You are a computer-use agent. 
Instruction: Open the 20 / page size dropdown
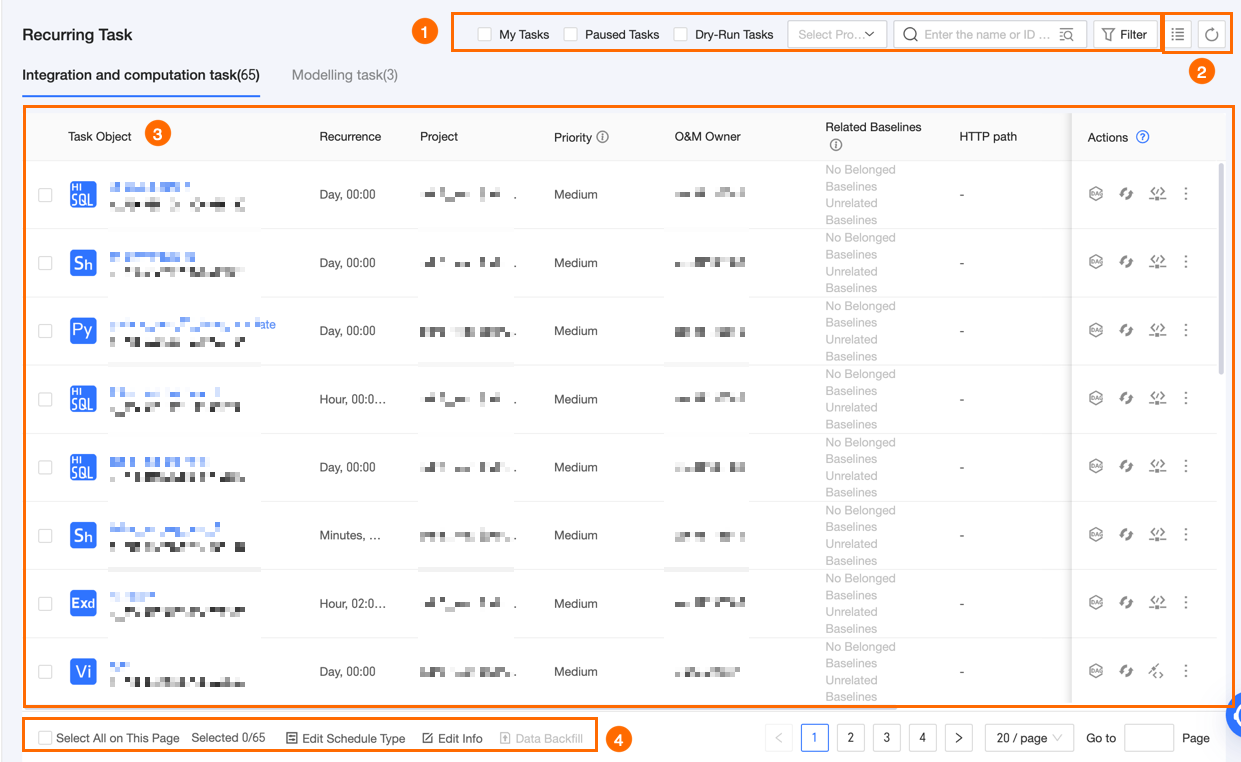coord(1029,738)
